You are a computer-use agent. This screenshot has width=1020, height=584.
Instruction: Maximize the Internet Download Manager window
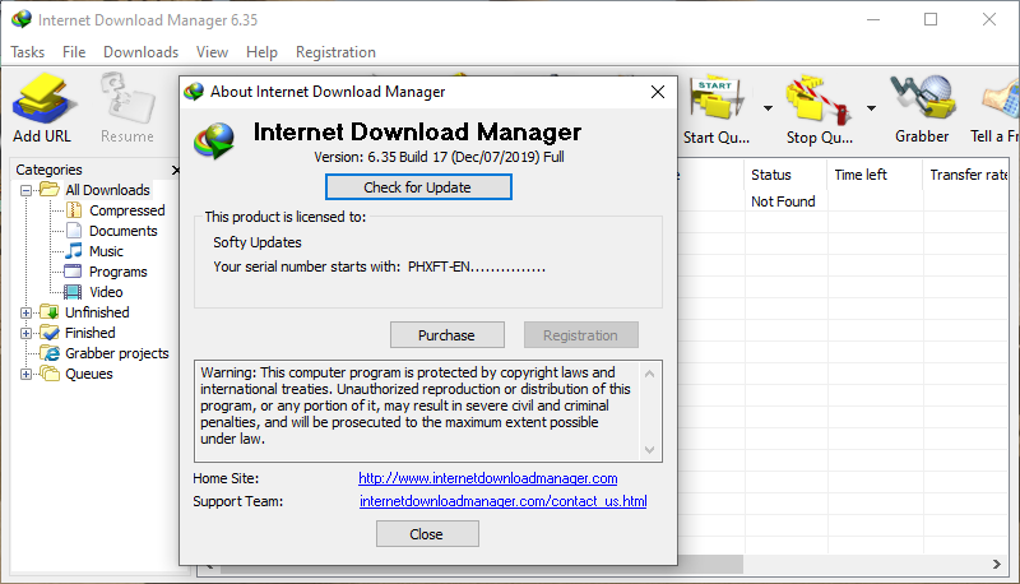coord(931,20)
